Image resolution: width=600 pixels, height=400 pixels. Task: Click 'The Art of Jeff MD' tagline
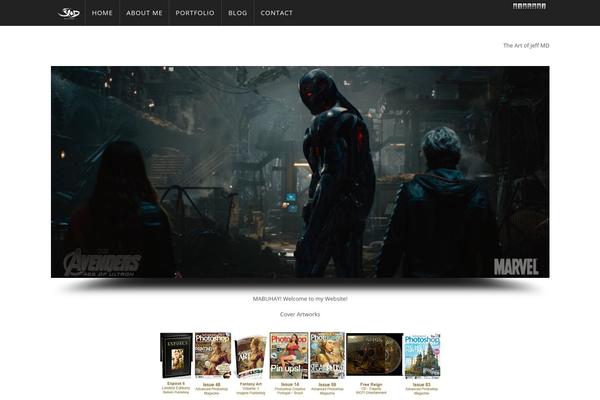(526, 45)
